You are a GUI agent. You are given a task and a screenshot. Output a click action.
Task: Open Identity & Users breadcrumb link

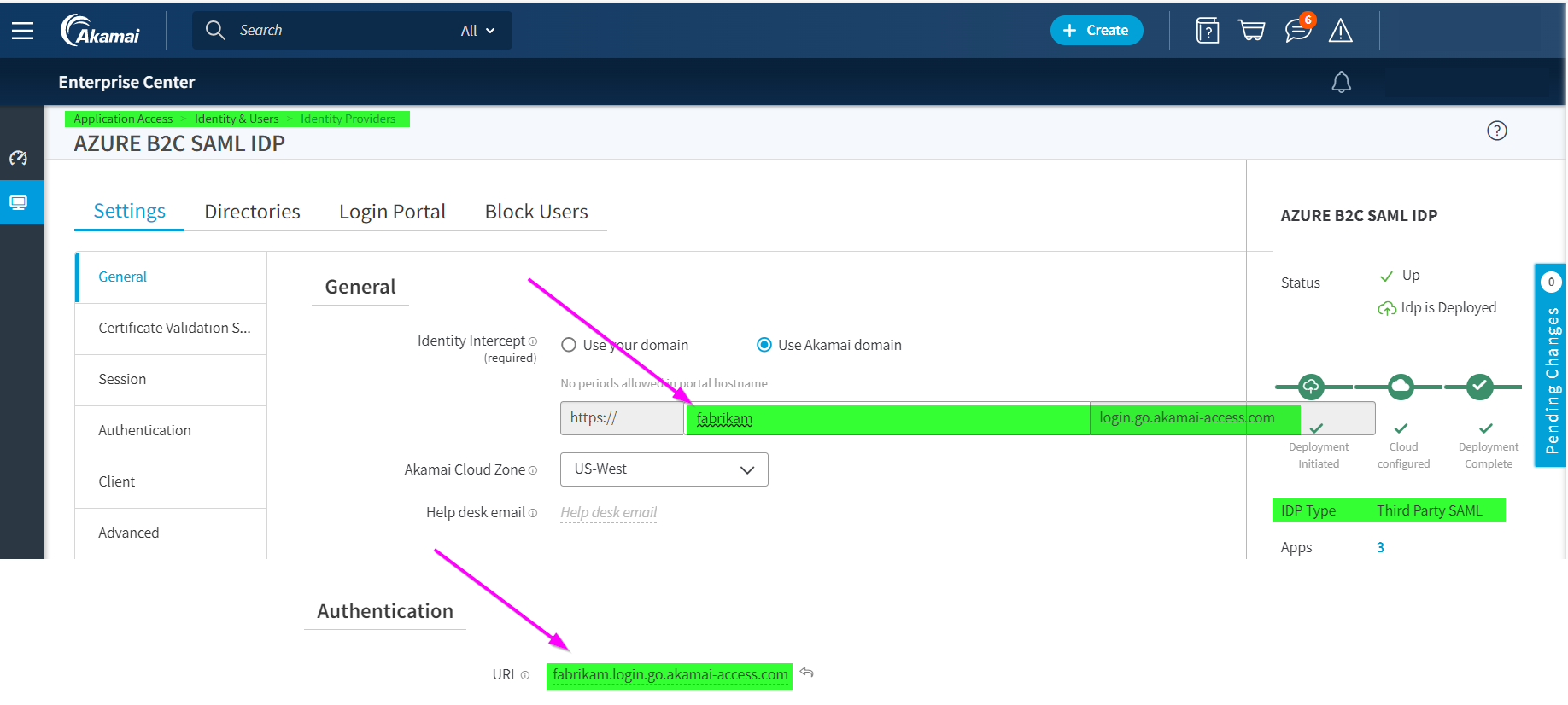point(237,119)
